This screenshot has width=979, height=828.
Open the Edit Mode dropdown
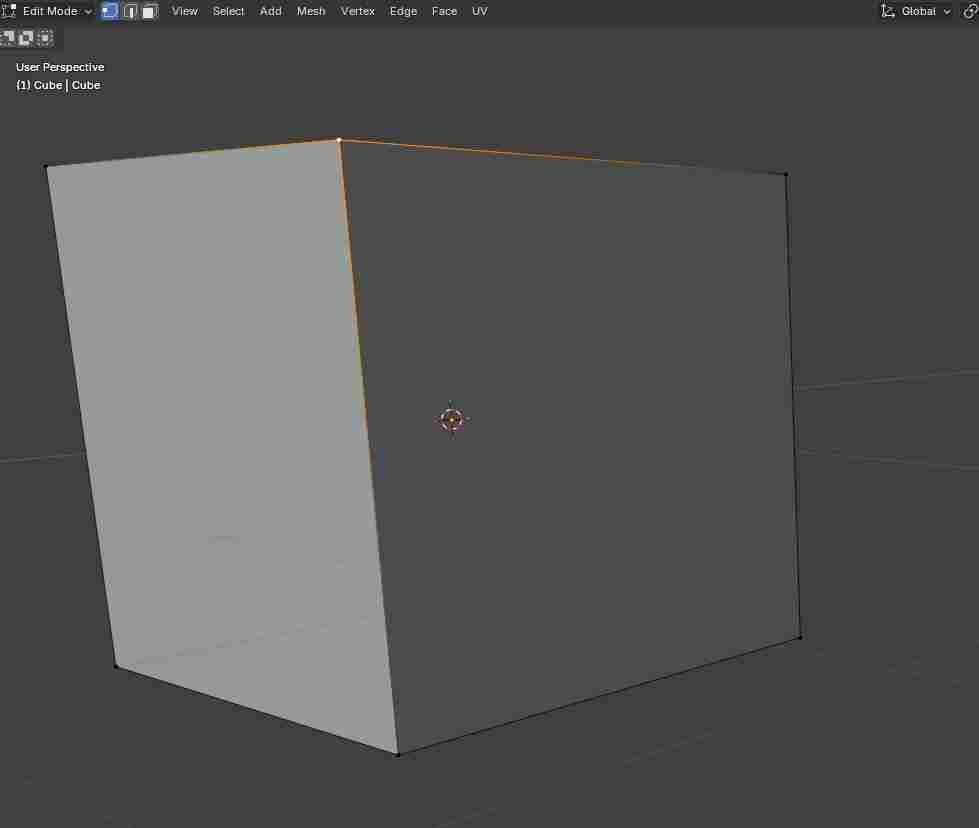(57, 11)
